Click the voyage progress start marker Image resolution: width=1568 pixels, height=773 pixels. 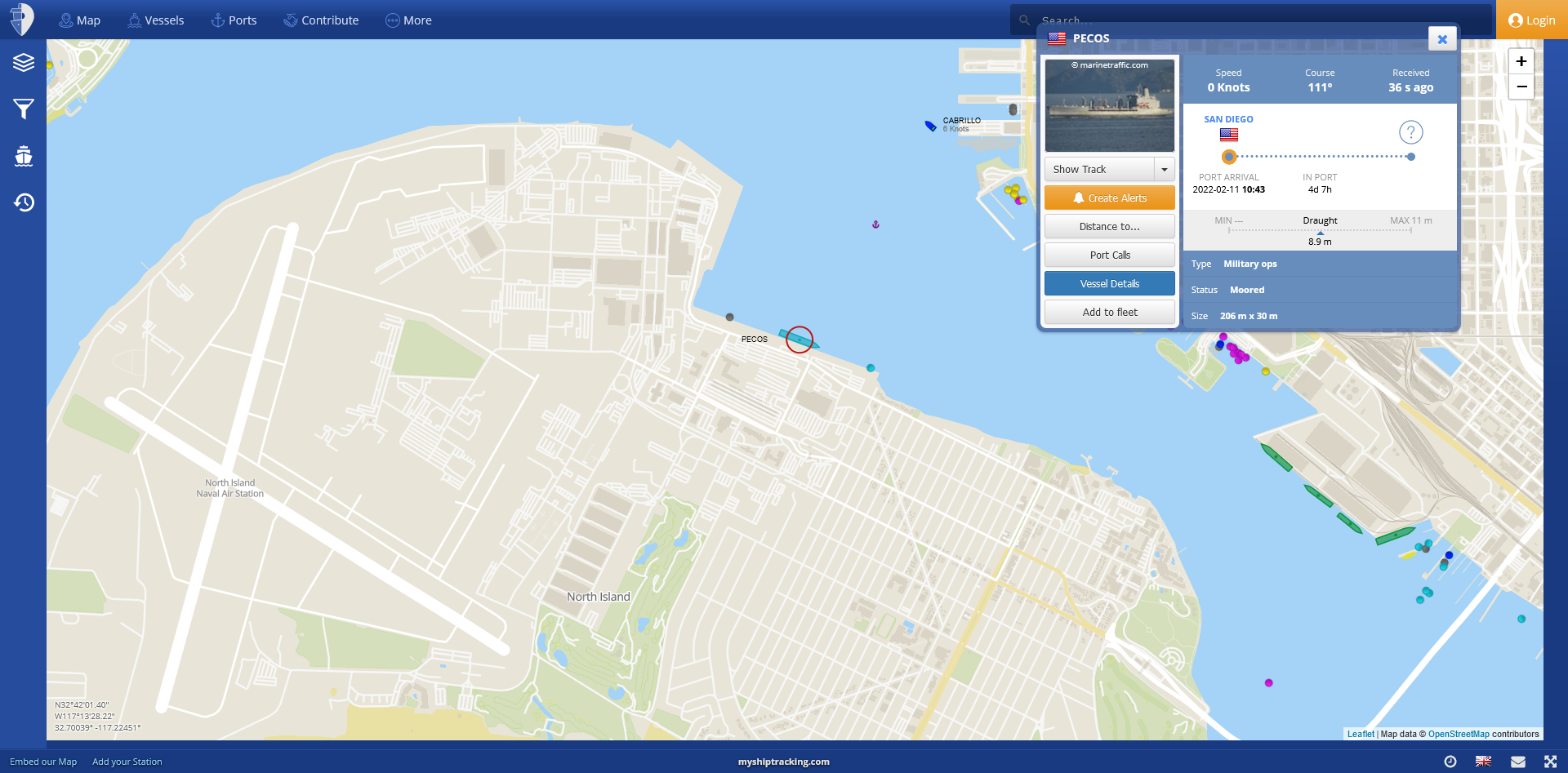coord(1229,157)
